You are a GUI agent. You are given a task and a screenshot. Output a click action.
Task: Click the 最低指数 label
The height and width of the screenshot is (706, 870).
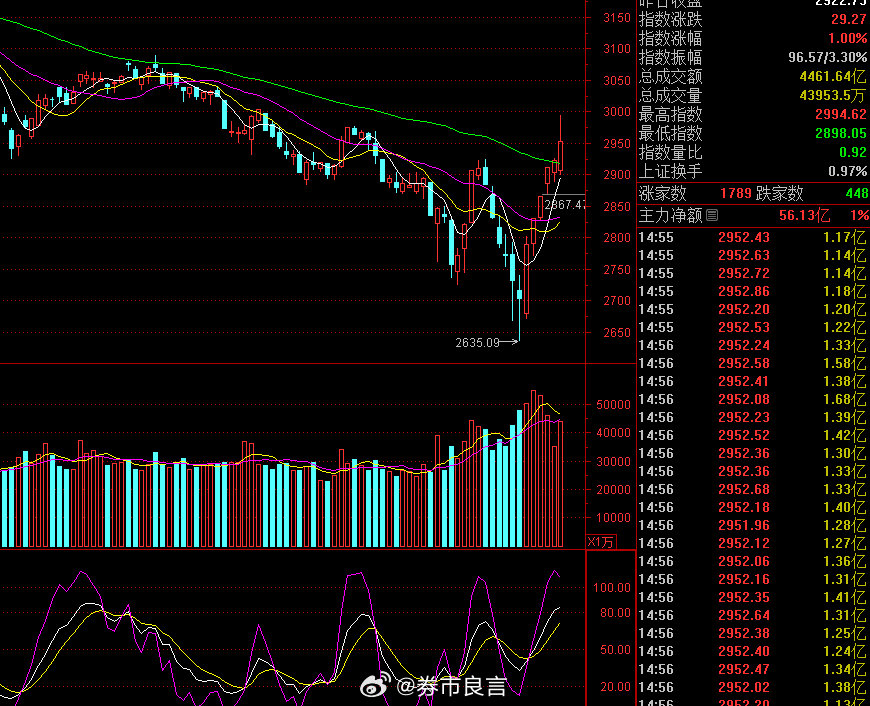pos(670,133)
